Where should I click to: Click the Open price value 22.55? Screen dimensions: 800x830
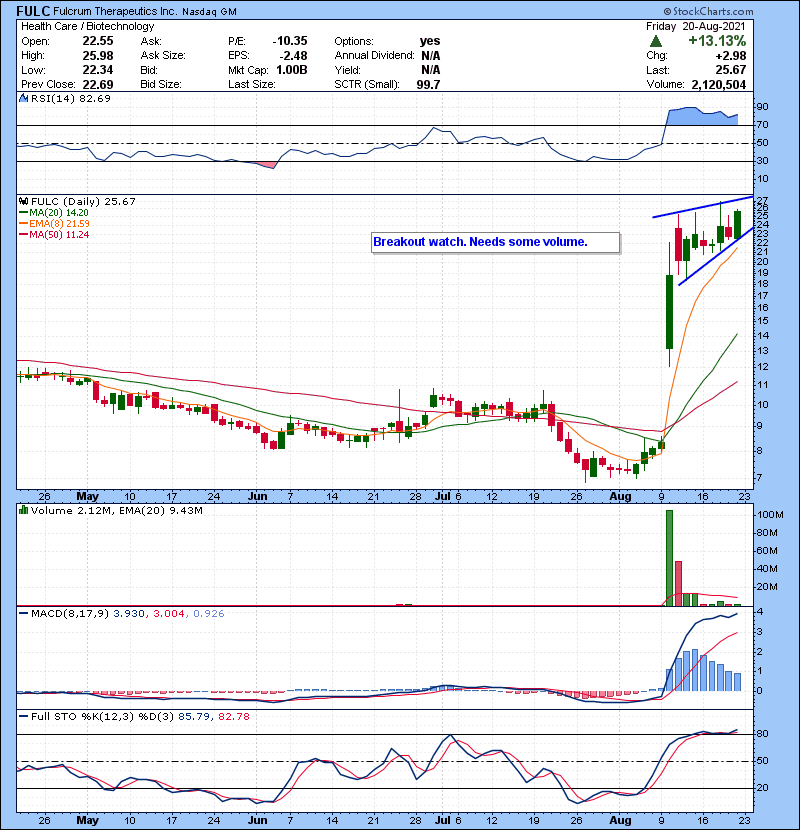(x=98, y=41)
